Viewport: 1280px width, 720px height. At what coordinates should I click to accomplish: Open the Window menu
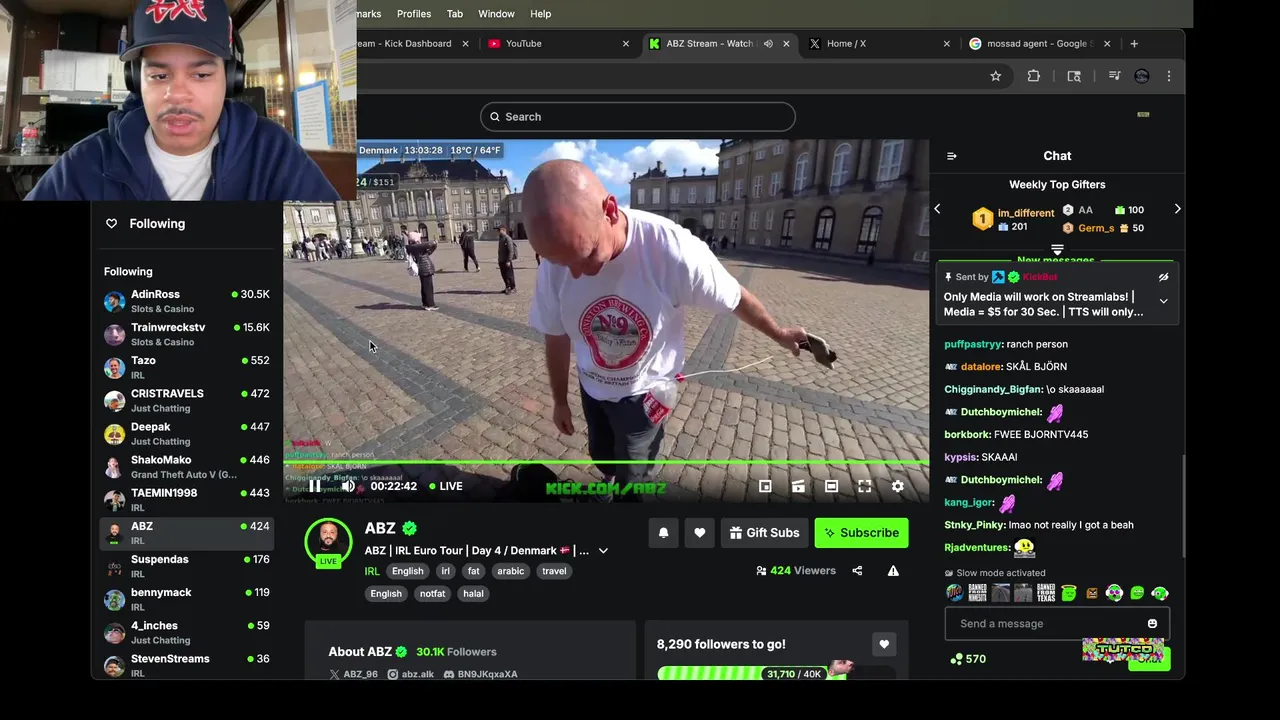coord(496,14)
